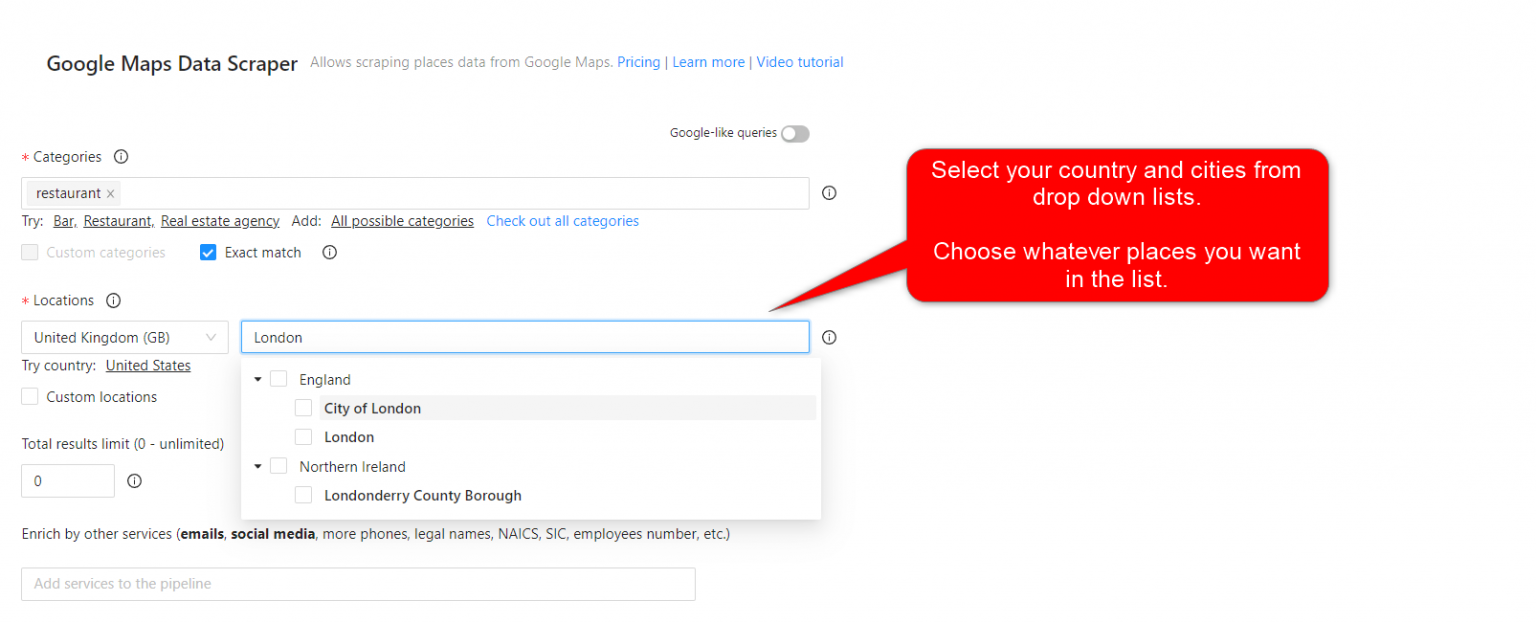Open info tooltip for Exact match
Viewport: 1536px width, 623px height.
coord(329,252)
